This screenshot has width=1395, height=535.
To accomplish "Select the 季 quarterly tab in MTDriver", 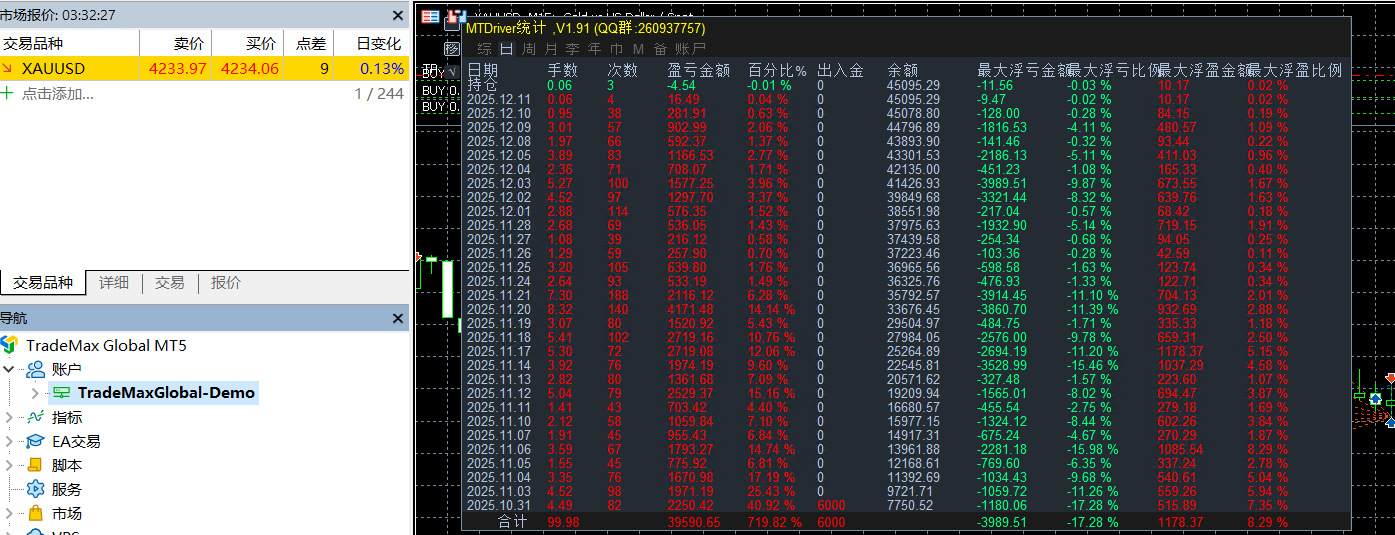I will pos(572,48).
